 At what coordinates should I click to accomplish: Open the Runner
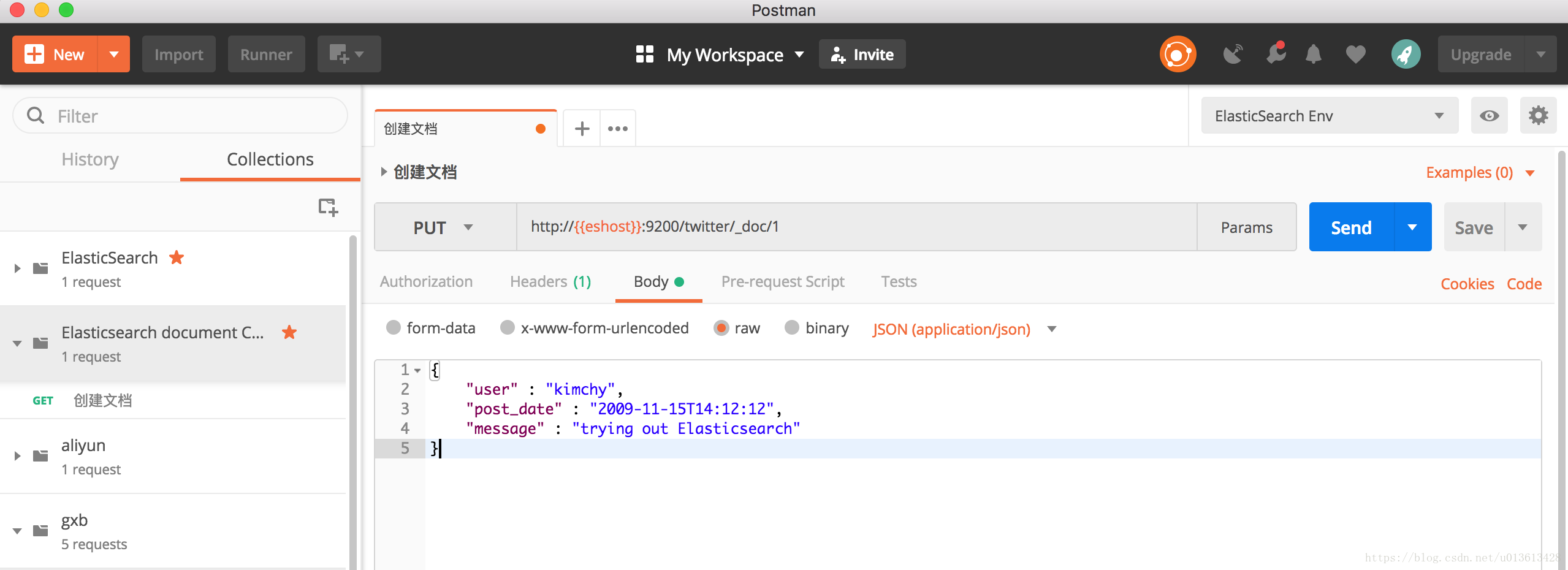pyautogui.click(x=266, y=54)
